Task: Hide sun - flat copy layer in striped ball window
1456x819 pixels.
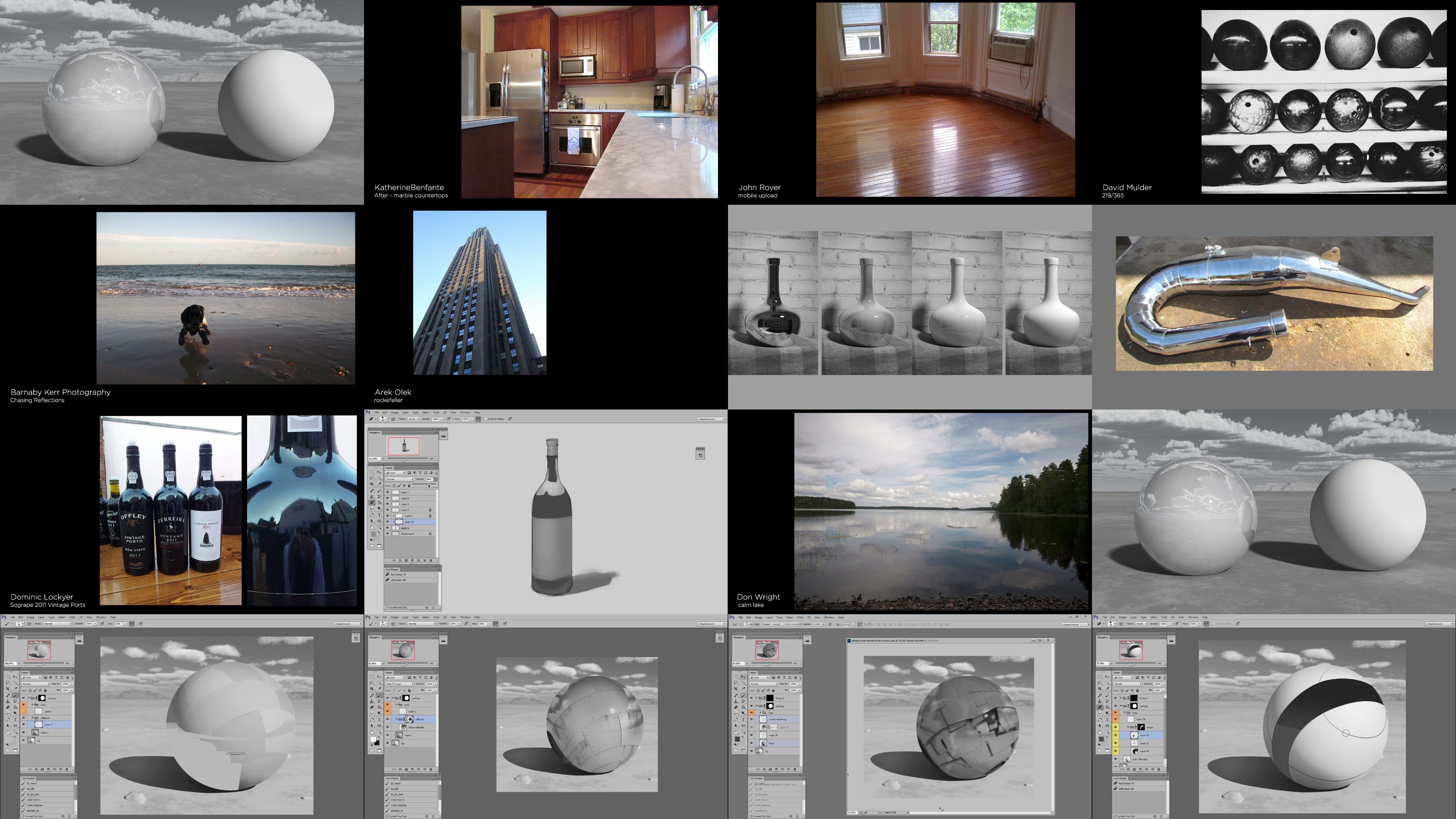Action: tap(1116, 759)
